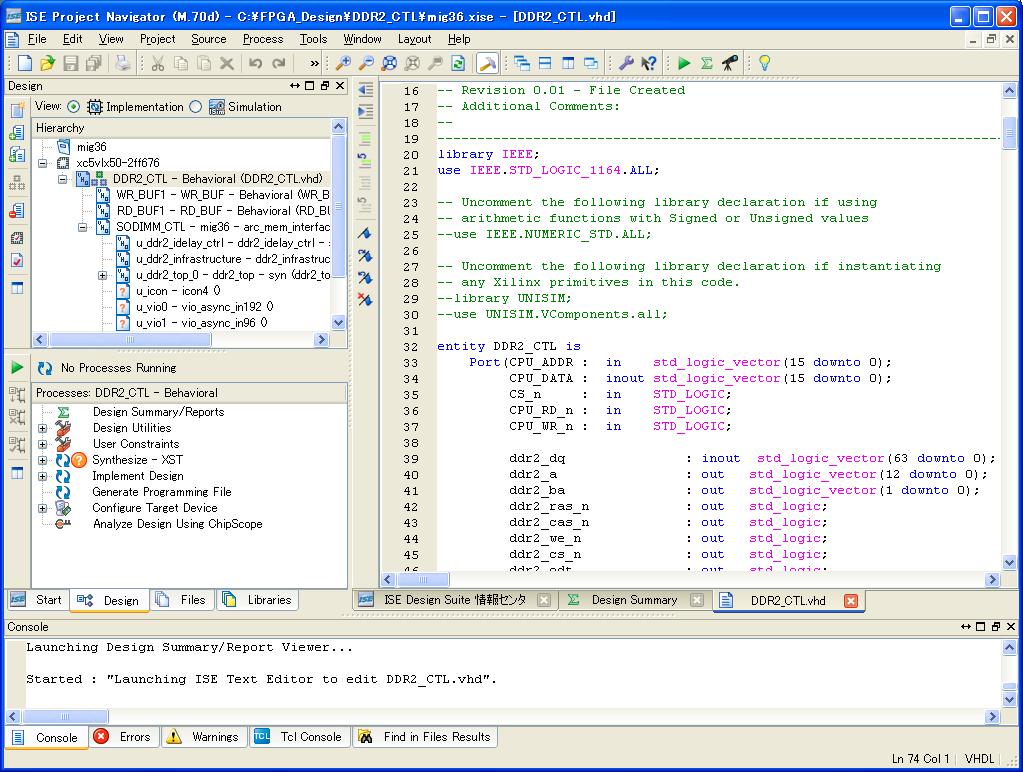The image size is (1023, 772).
Task: Click the clear bookmarks red X icon
Action: click(x=365, y=300)
